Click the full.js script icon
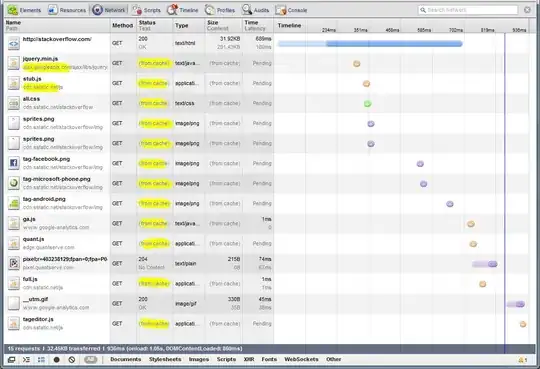This screenshot has height=369, width=540. (x=14, y=284)
